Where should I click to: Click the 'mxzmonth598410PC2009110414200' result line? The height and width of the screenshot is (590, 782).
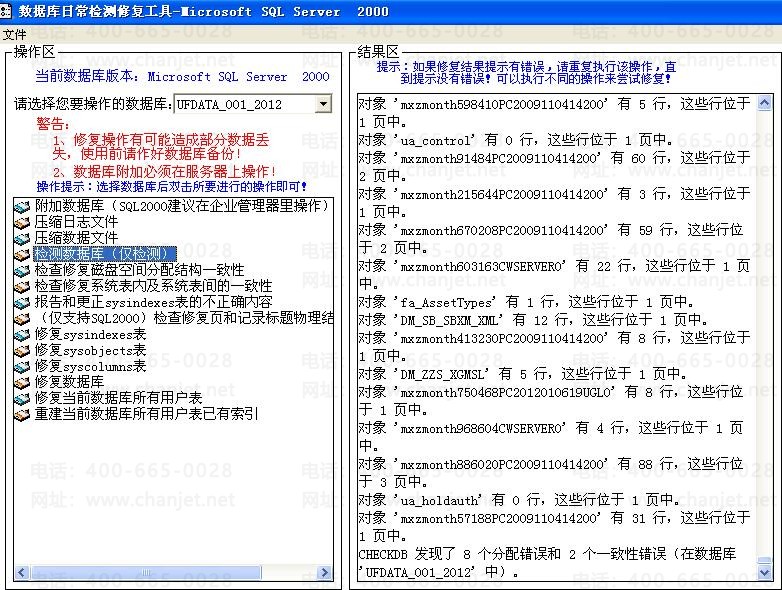coord(554,112)
